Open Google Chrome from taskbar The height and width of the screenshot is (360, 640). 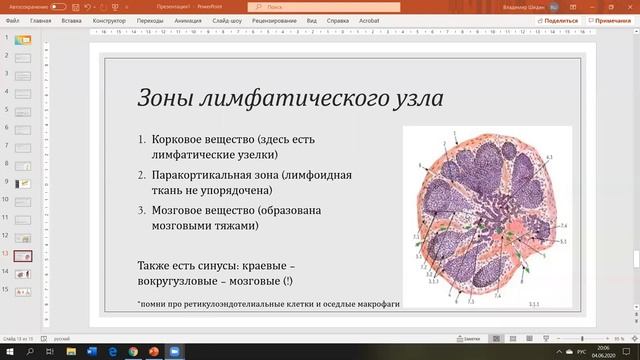133,351
